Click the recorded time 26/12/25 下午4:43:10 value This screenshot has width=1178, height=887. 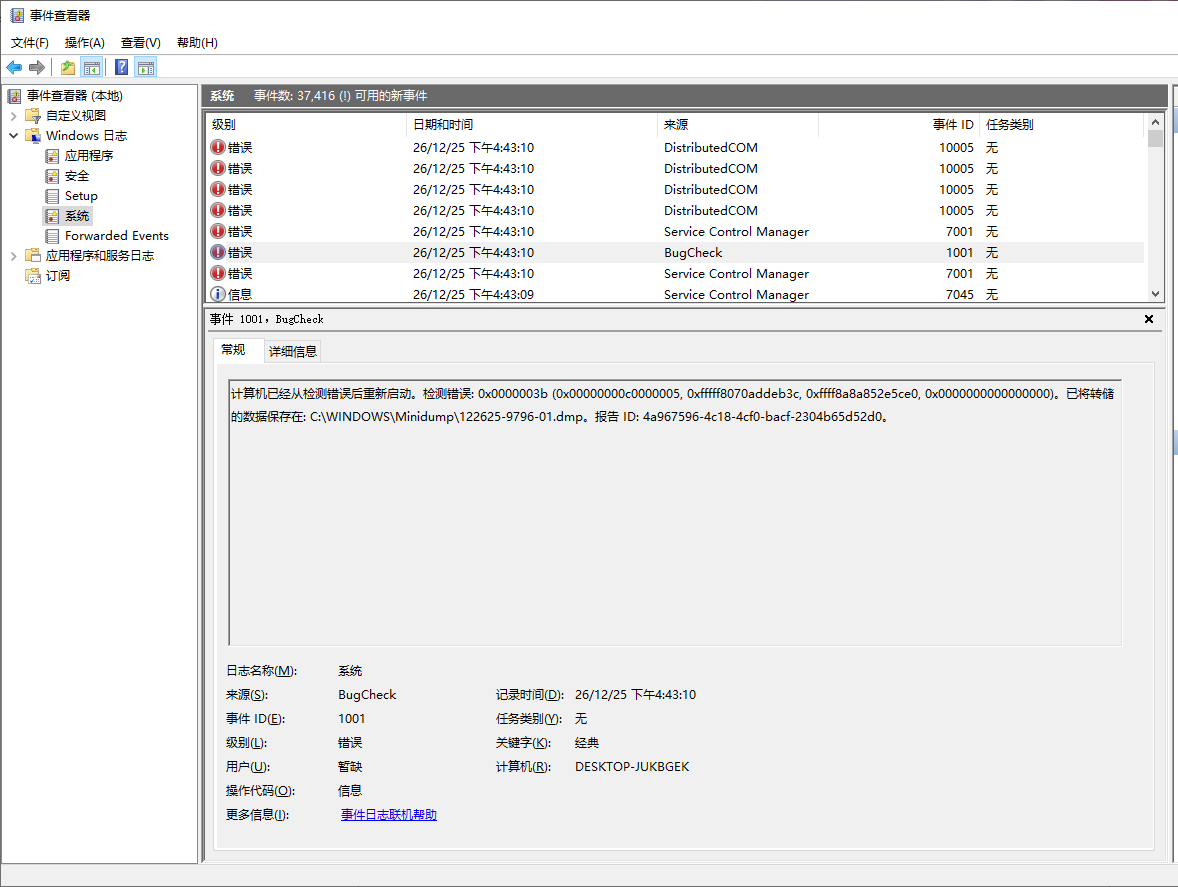click(636, 695)
